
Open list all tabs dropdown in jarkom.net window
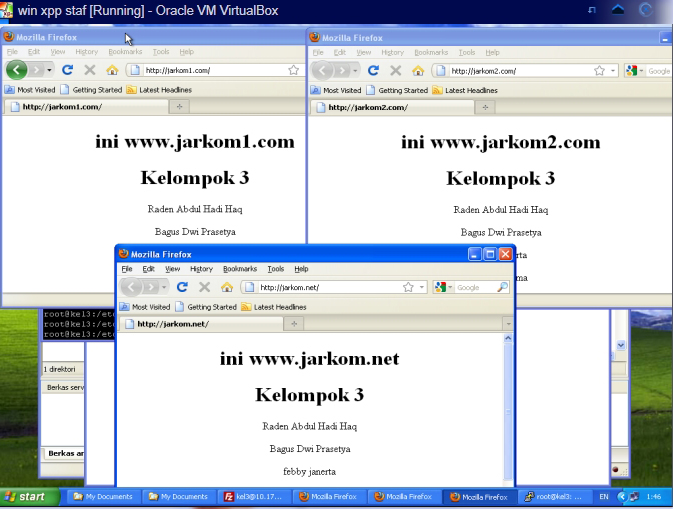click(508, 324)
